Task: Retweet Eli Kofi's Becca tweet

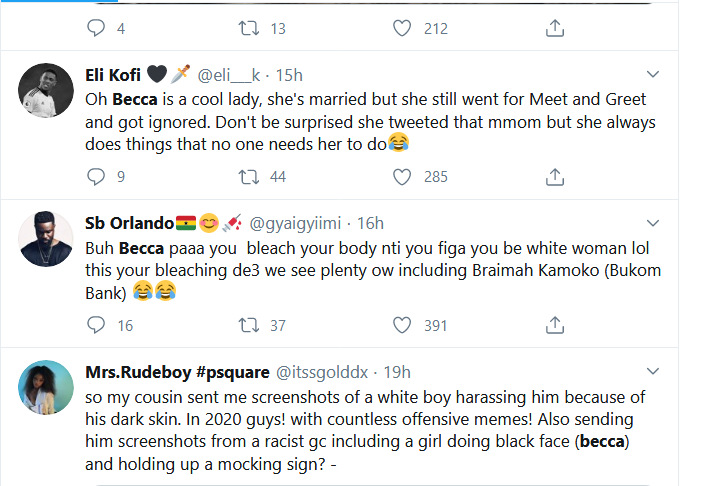Action: (x=246, y=177)
